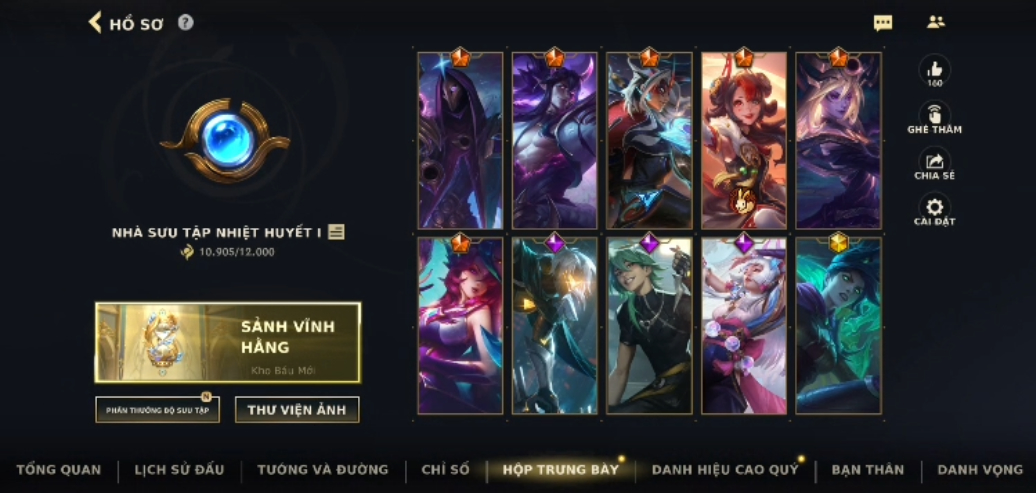The width and height of the screenshot is (1036, 493).
Task: Select the green-haired character skin card
Action: [x=649, y=326]
